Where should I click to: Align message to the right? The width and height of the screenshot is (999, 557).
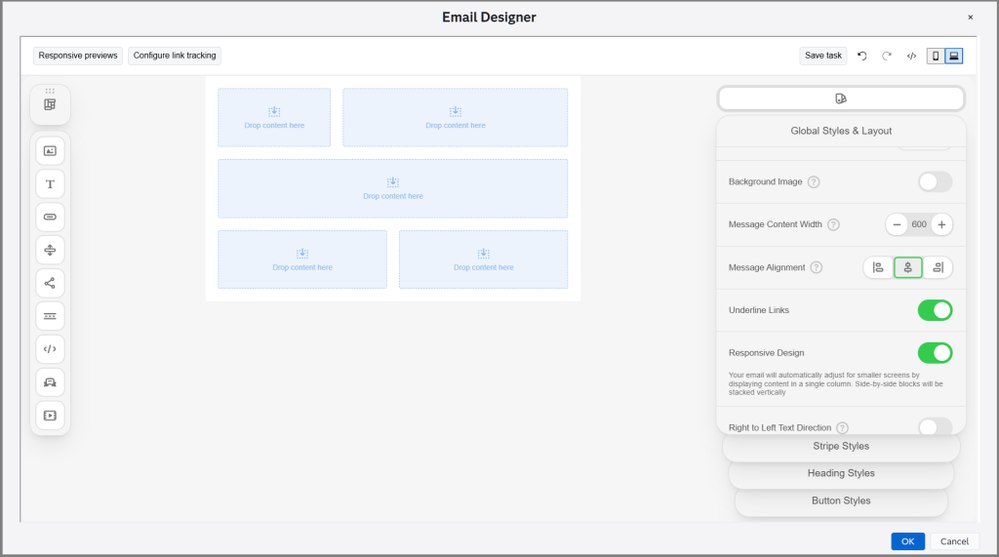(938, 268)
